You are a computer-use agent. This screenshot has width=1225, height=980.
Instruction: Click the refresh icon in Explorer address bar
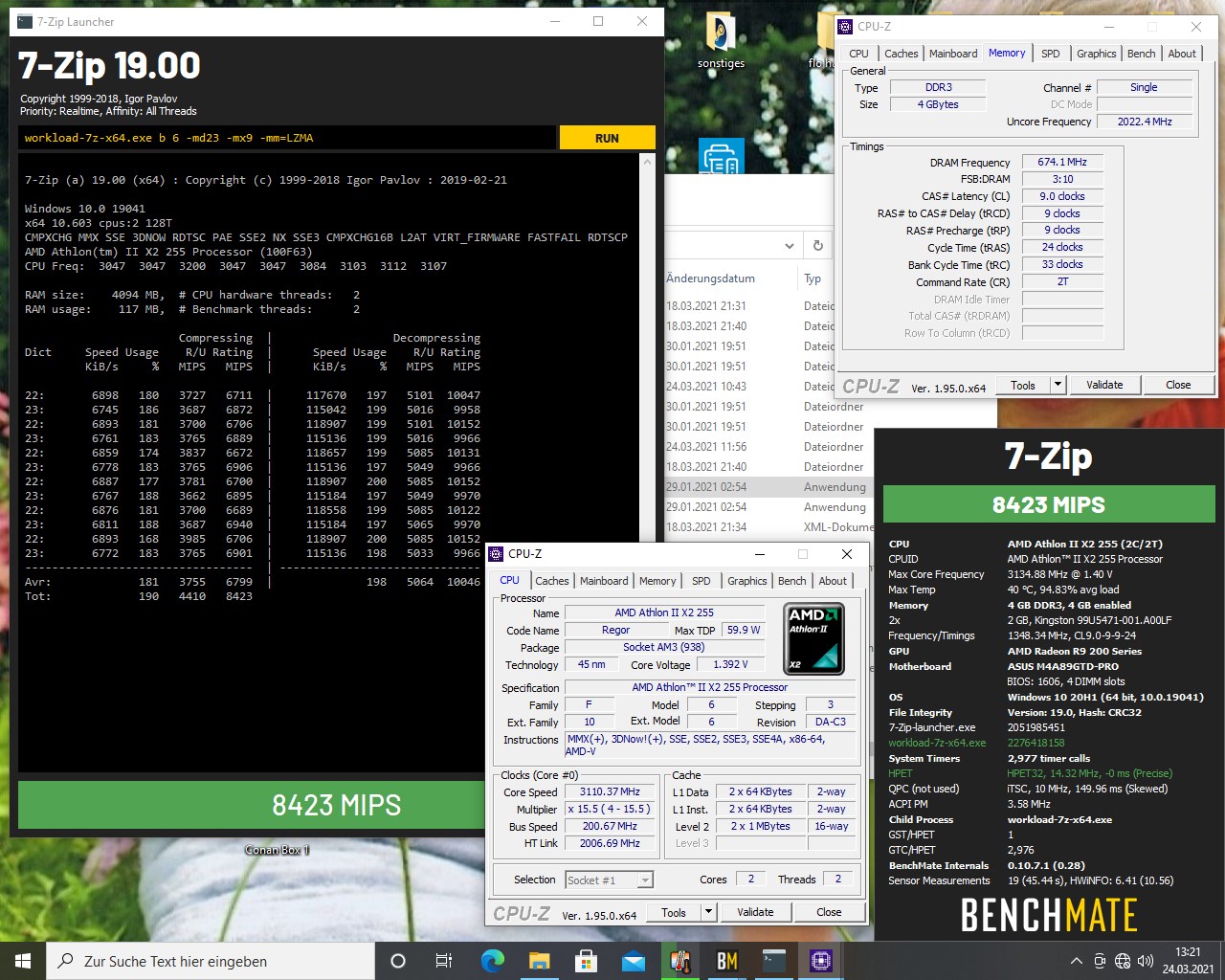(818, 245)
